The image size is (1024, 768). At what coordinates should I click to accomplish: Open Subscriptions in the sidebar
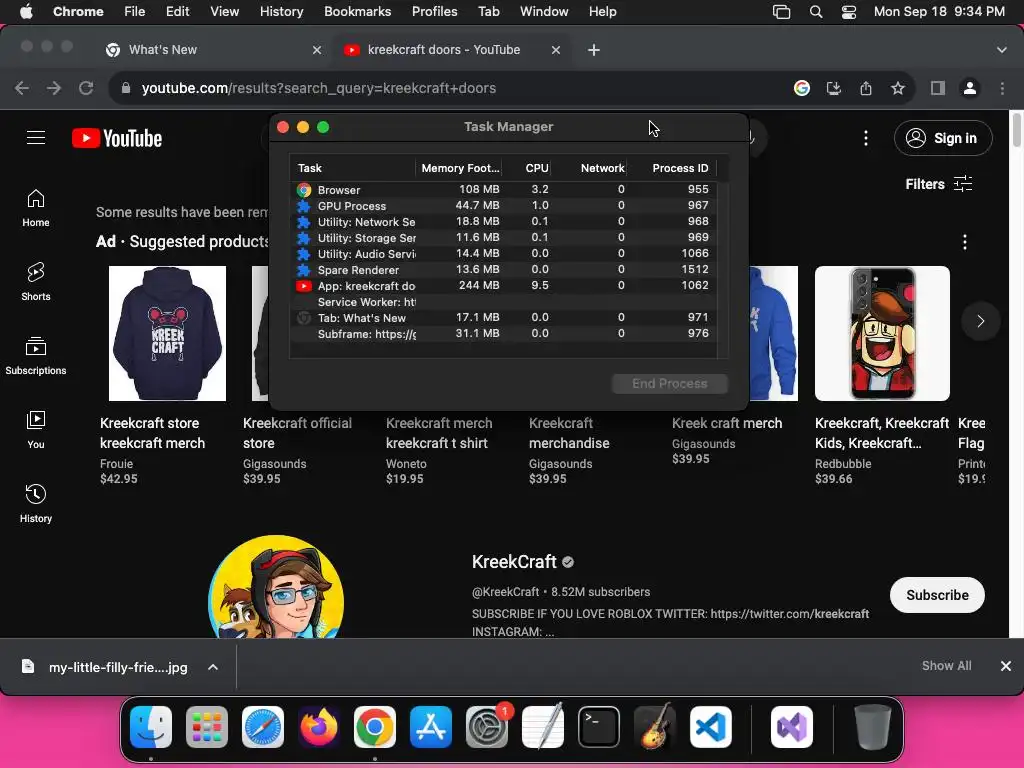pyautogui.click(x=36, y=356)
